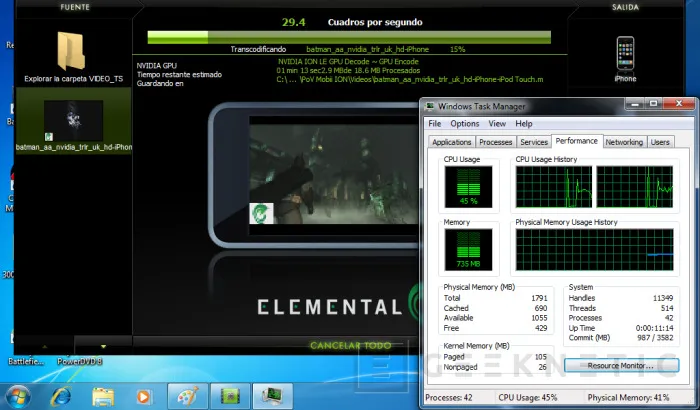Select the Performance tab
The image size is (700, 410).
pyautogui.click(x=577, y=141)
